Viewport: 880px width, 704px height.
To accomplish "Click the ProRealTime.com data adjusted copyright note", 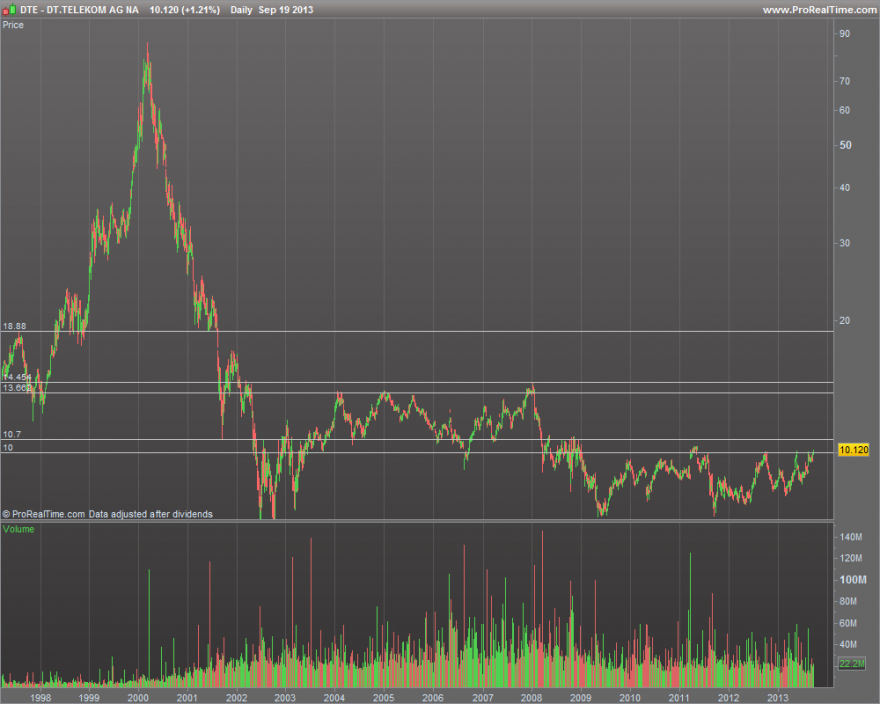I will click(x=107, y=514).
